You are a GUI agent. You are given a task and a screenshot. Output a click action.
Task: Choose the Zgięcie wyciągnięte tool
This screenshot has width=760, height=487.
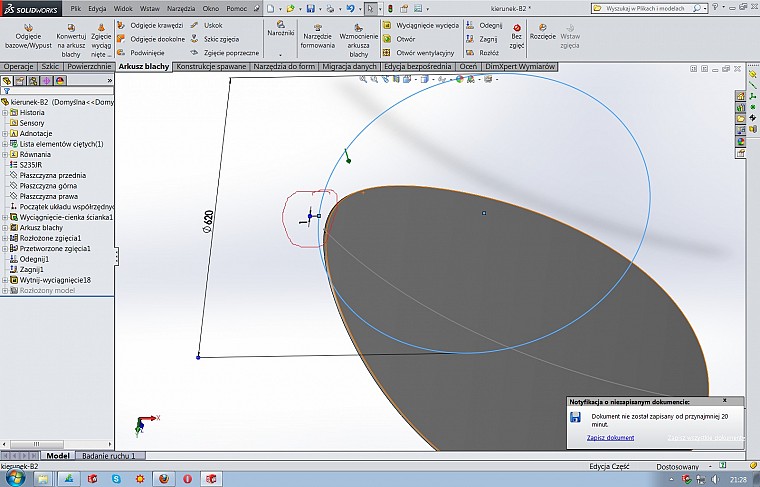(x=101, y=40)
